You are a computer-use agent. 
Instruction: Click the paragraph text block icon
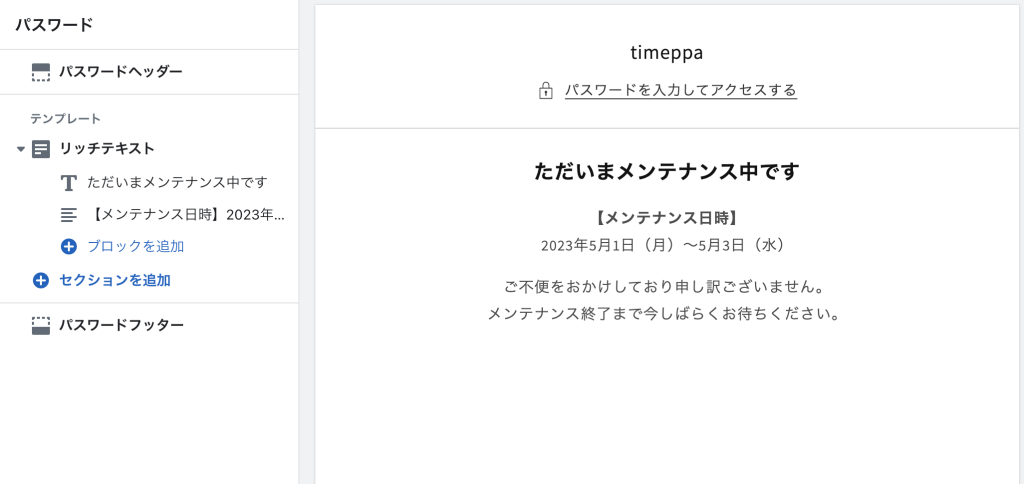(x=69, y=214)
